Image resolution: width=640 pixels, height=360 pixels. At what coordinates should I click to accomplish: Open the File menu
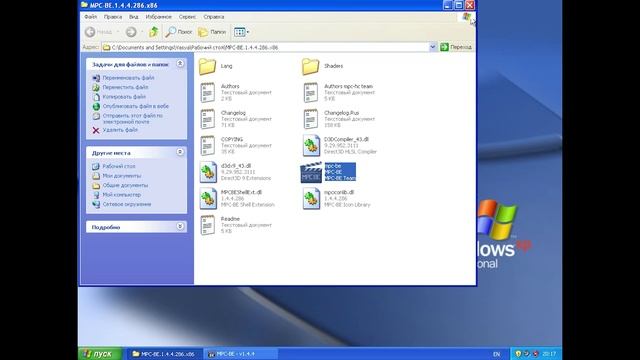(x=91, y=17)
